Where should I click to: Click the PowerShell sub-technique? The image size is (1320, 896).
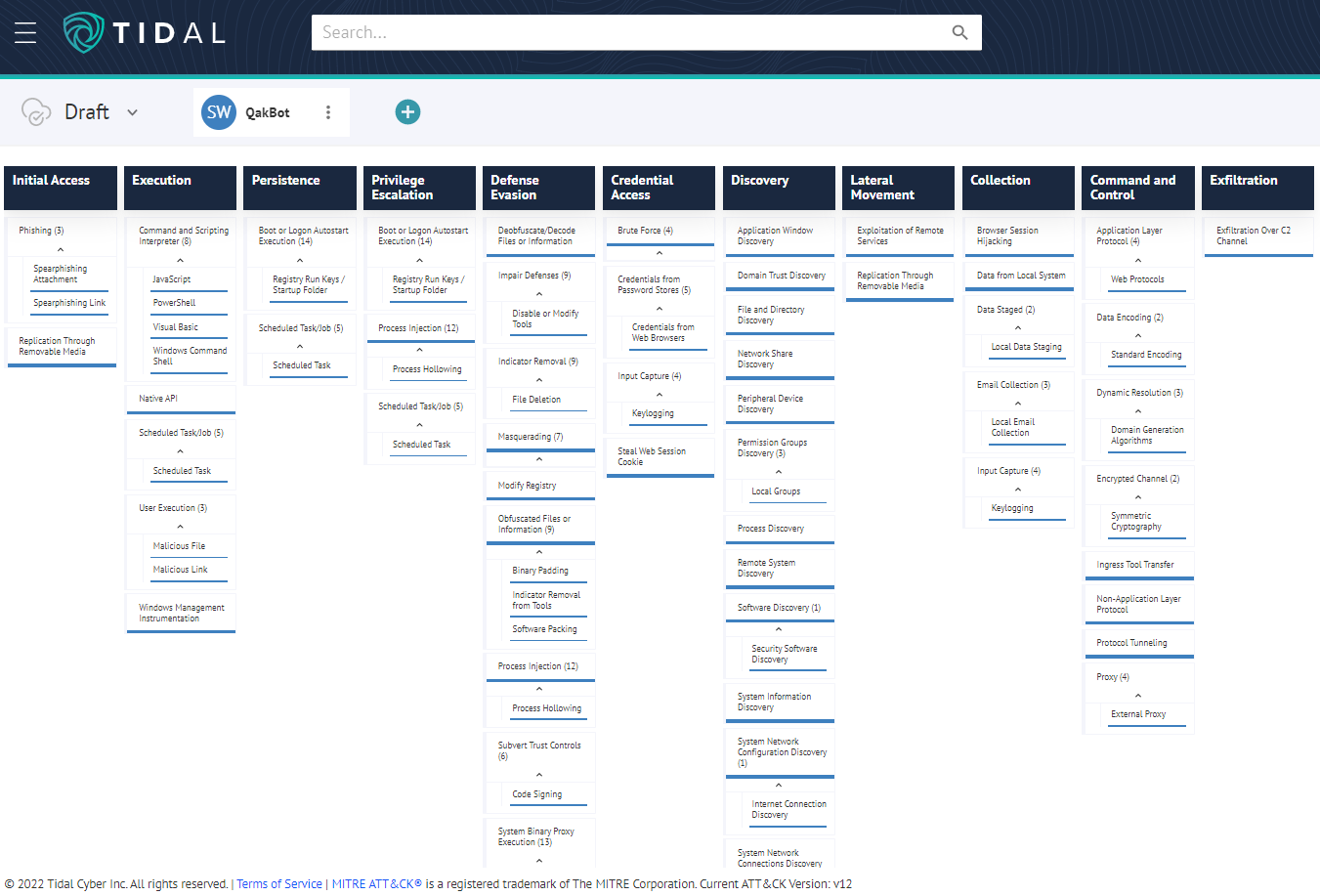[x=190, y=304]
